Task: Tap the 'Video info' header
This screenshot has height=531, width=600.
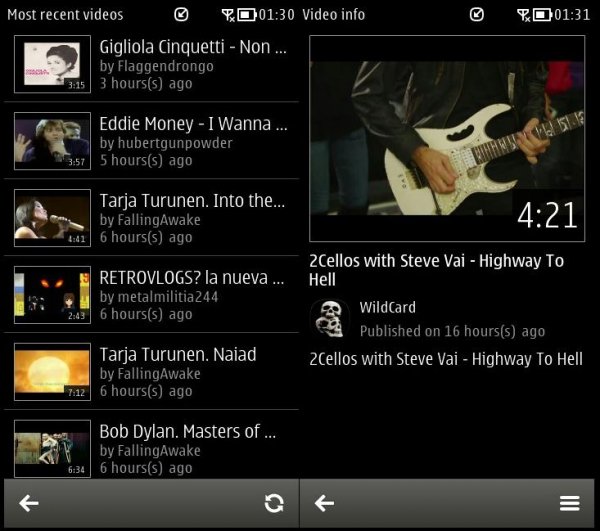Action: [333, 15]
